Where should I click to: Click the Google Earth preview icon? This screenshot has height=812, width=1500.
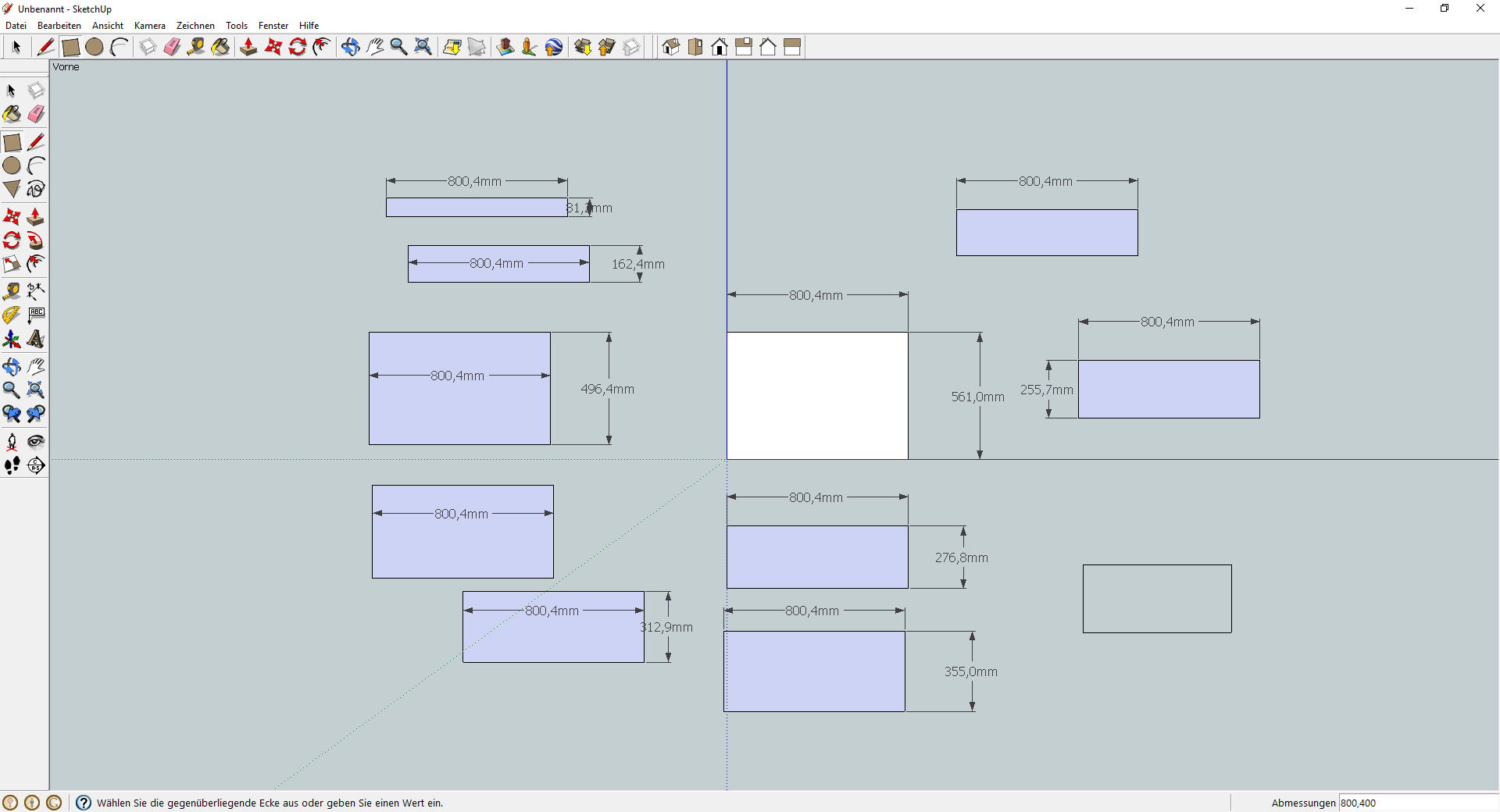point(554,47)
